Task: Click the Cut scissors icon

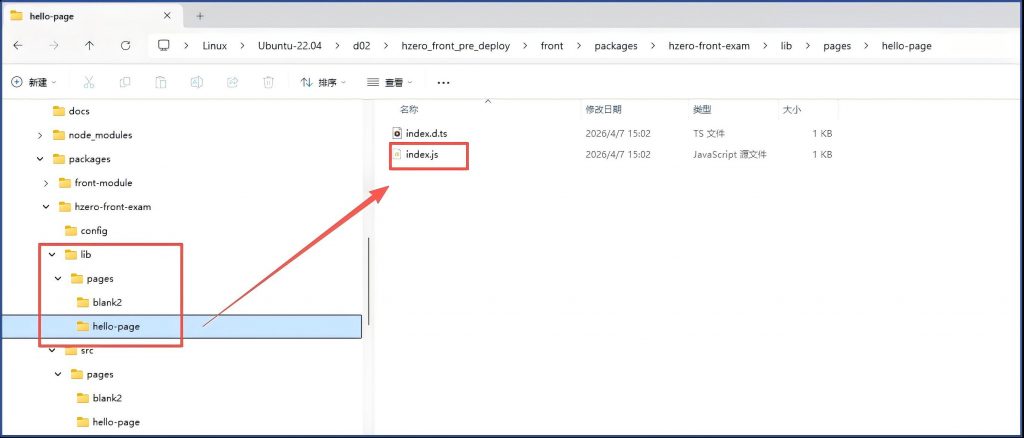Action: [89, 82]
